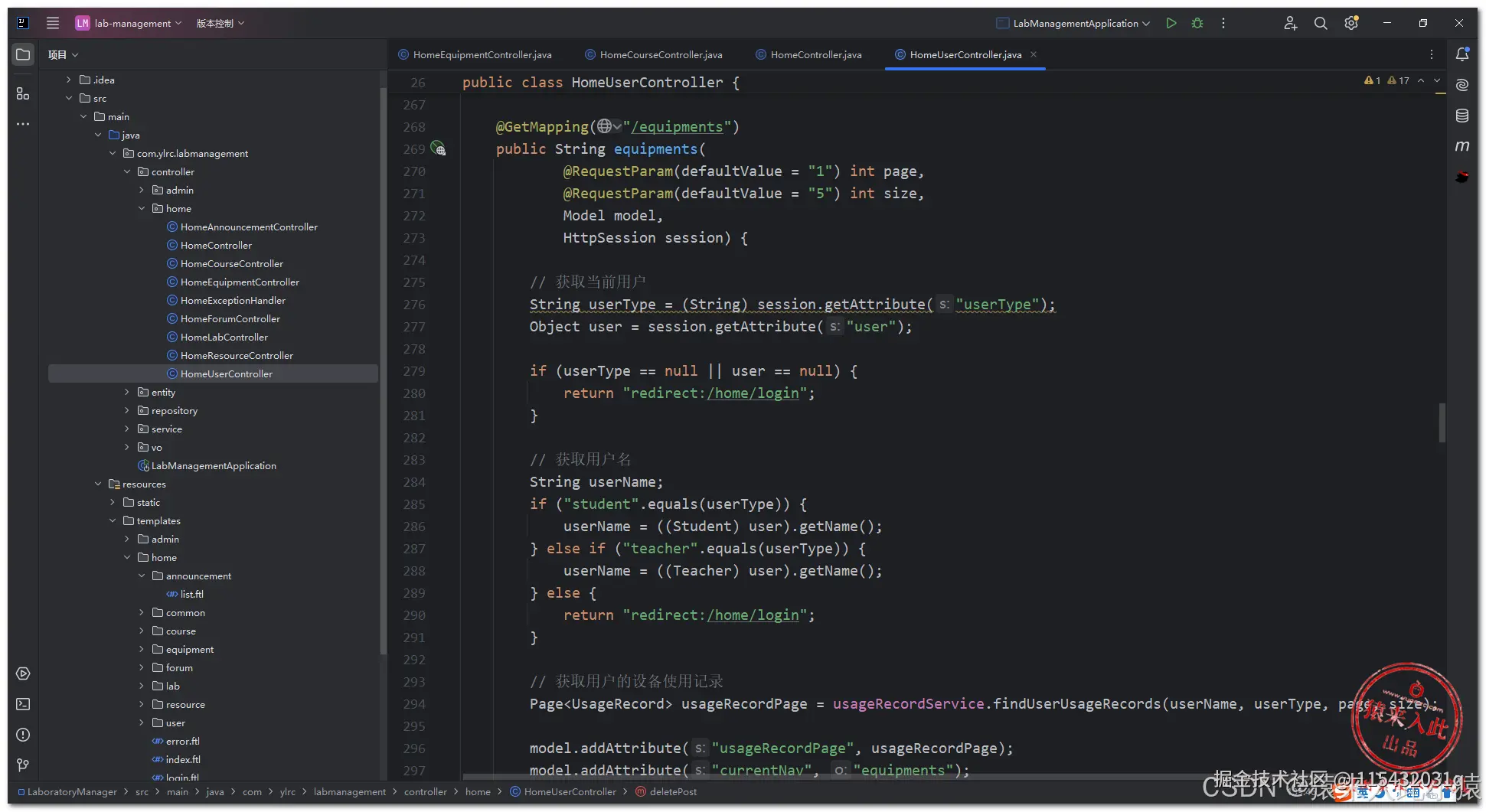Close the HomeUserController.java tab

coord(1034,54)
